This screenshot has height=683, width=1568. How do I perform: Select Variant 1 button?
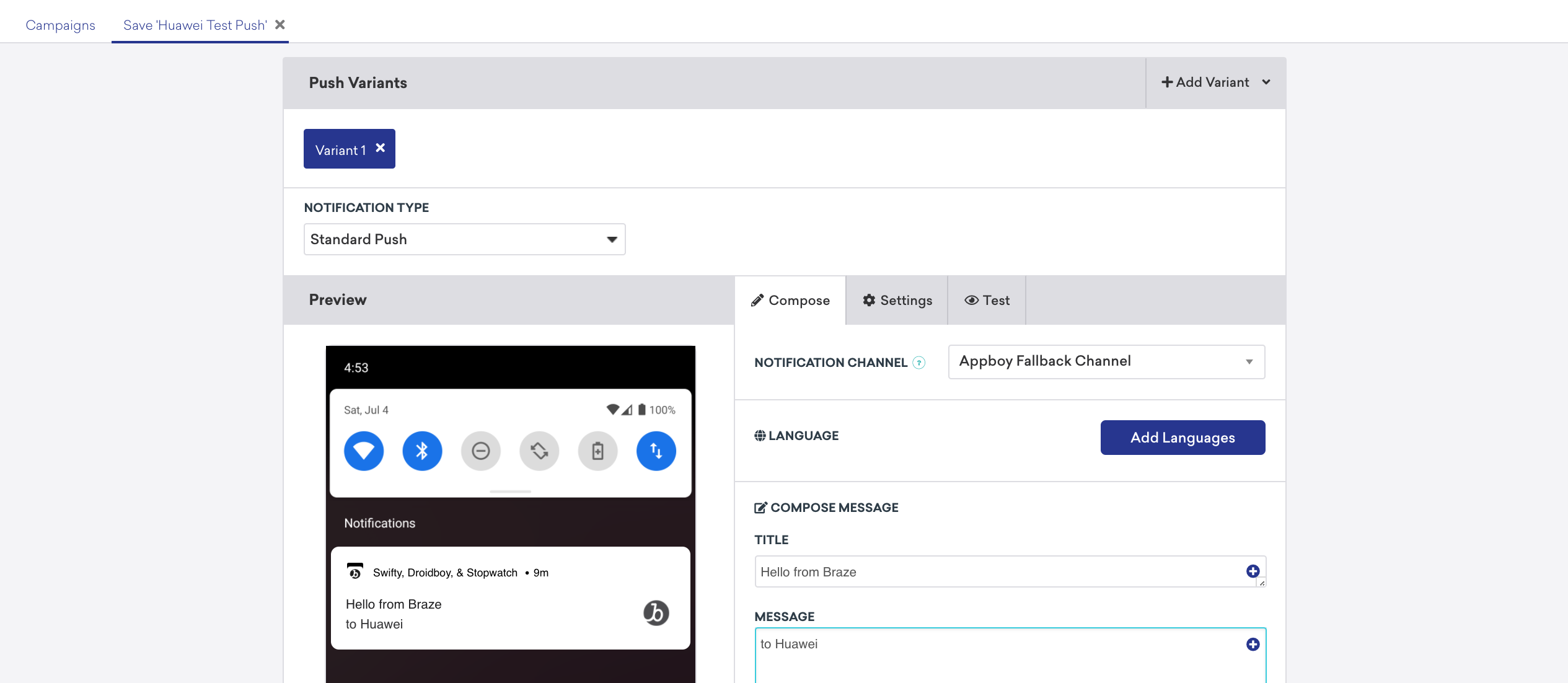[x=350, y=149]
